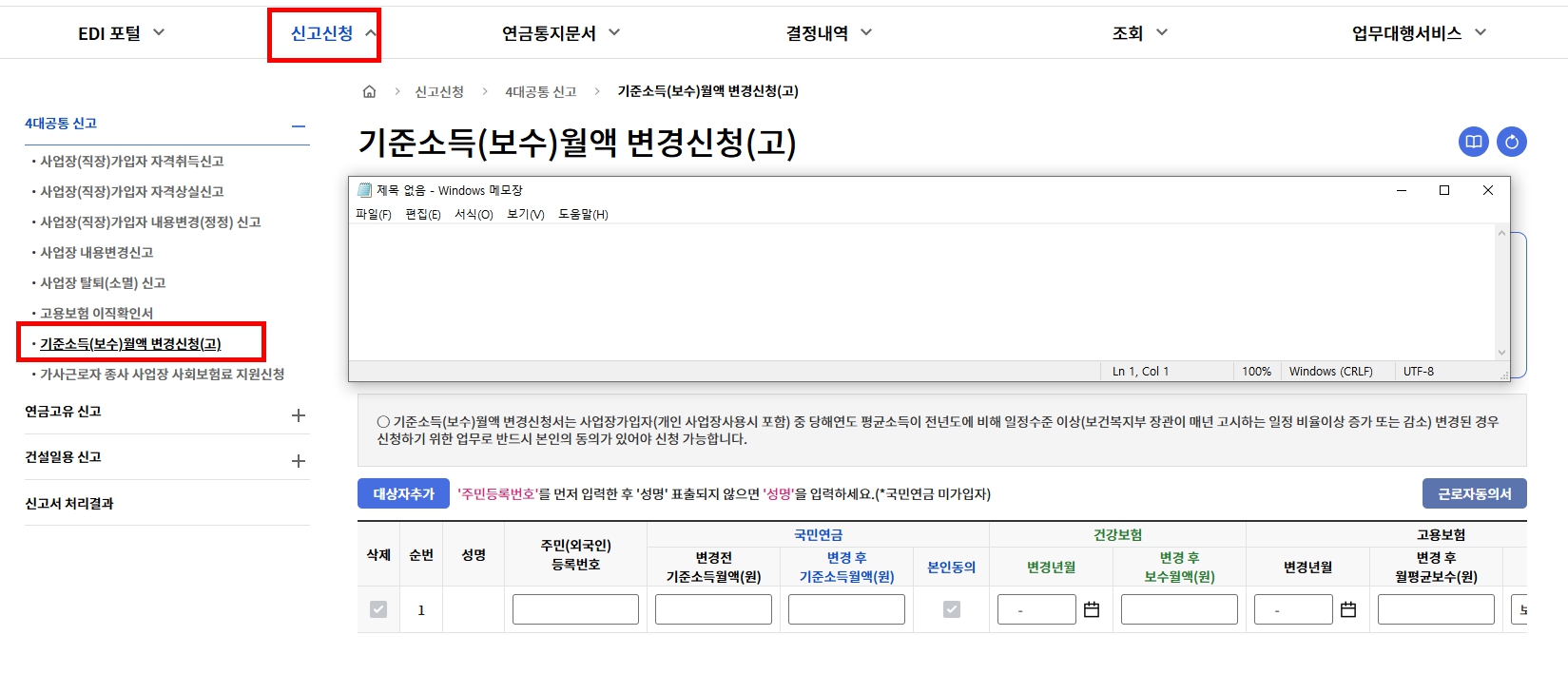The image size is (1568, 693).
Task: Click 신고신청 in the breadcrumb
Action: [439, 91]
